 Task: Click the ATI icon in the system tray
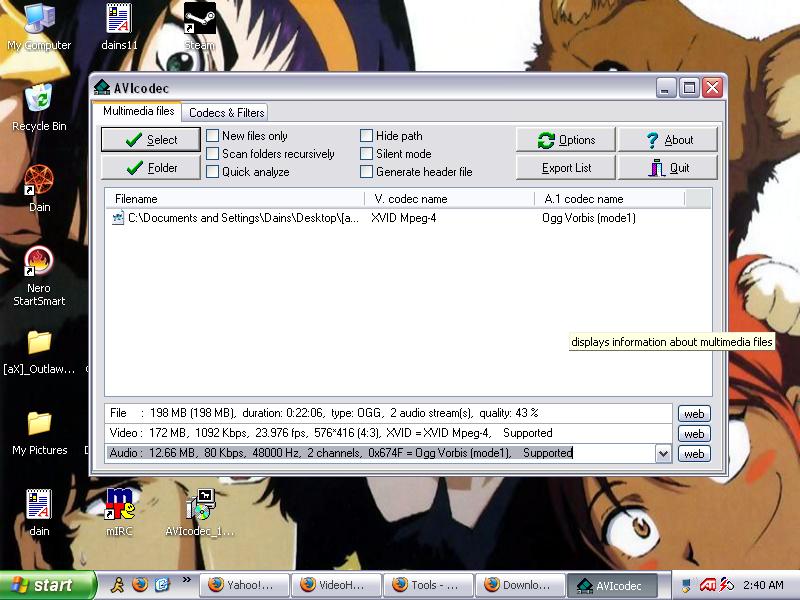707,585
